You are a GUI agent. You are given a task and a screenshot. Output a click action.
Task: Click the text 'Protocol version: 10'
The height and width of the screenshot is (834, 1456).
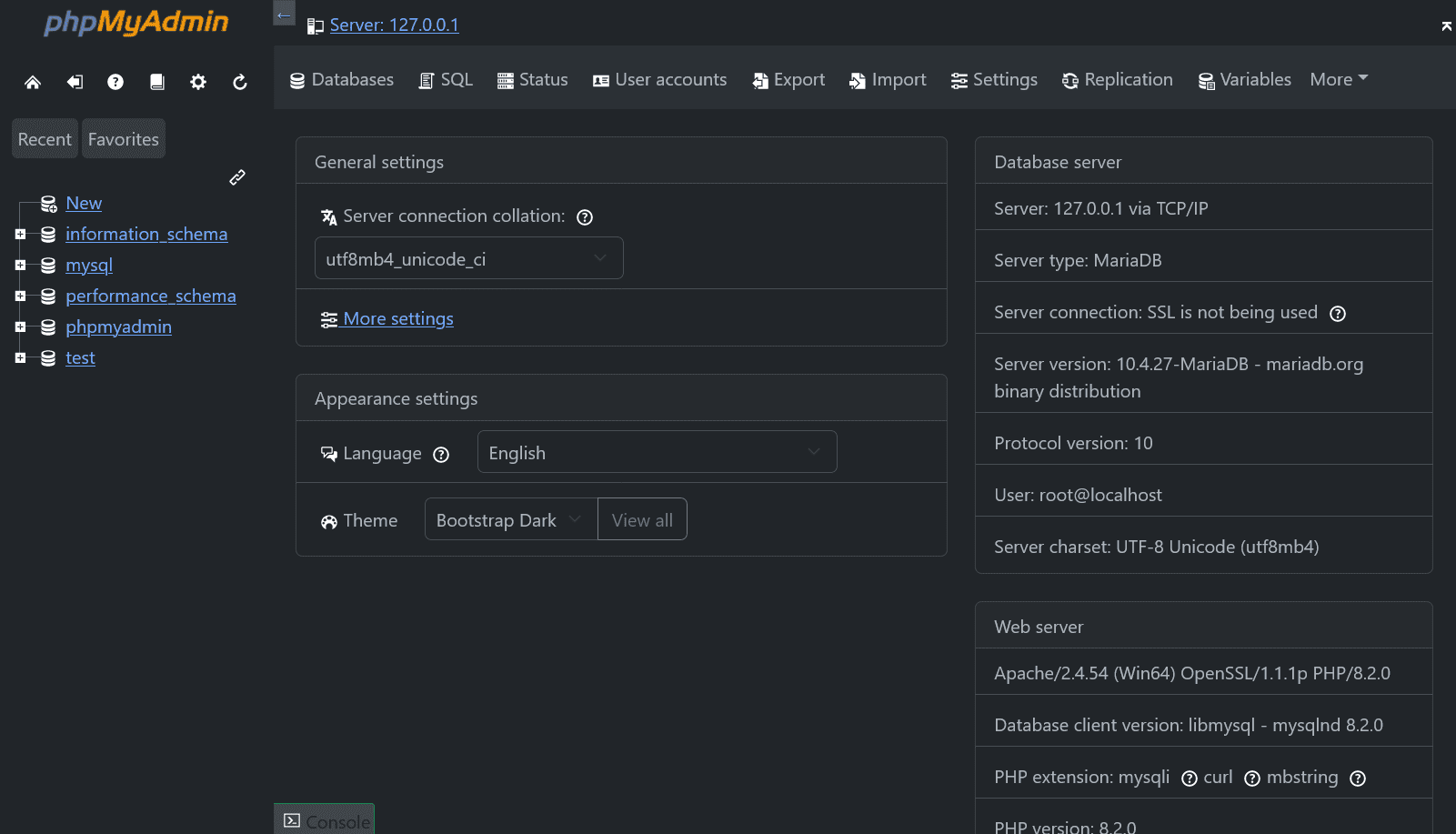coord(1073,443)
